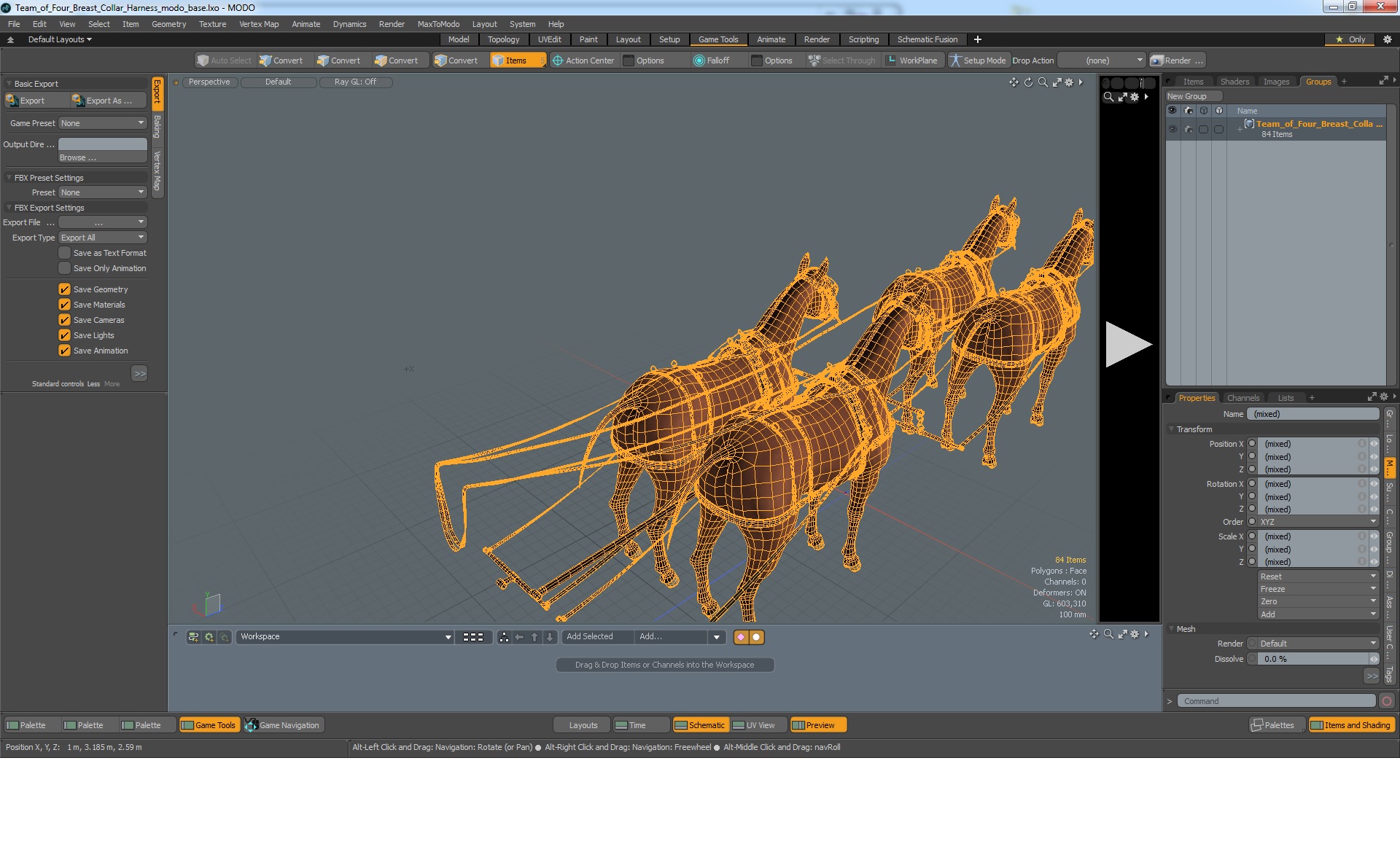Open the rotation Order XYZ dropdown
This screenshot has width=1400, height=844.
point(1318,522)
